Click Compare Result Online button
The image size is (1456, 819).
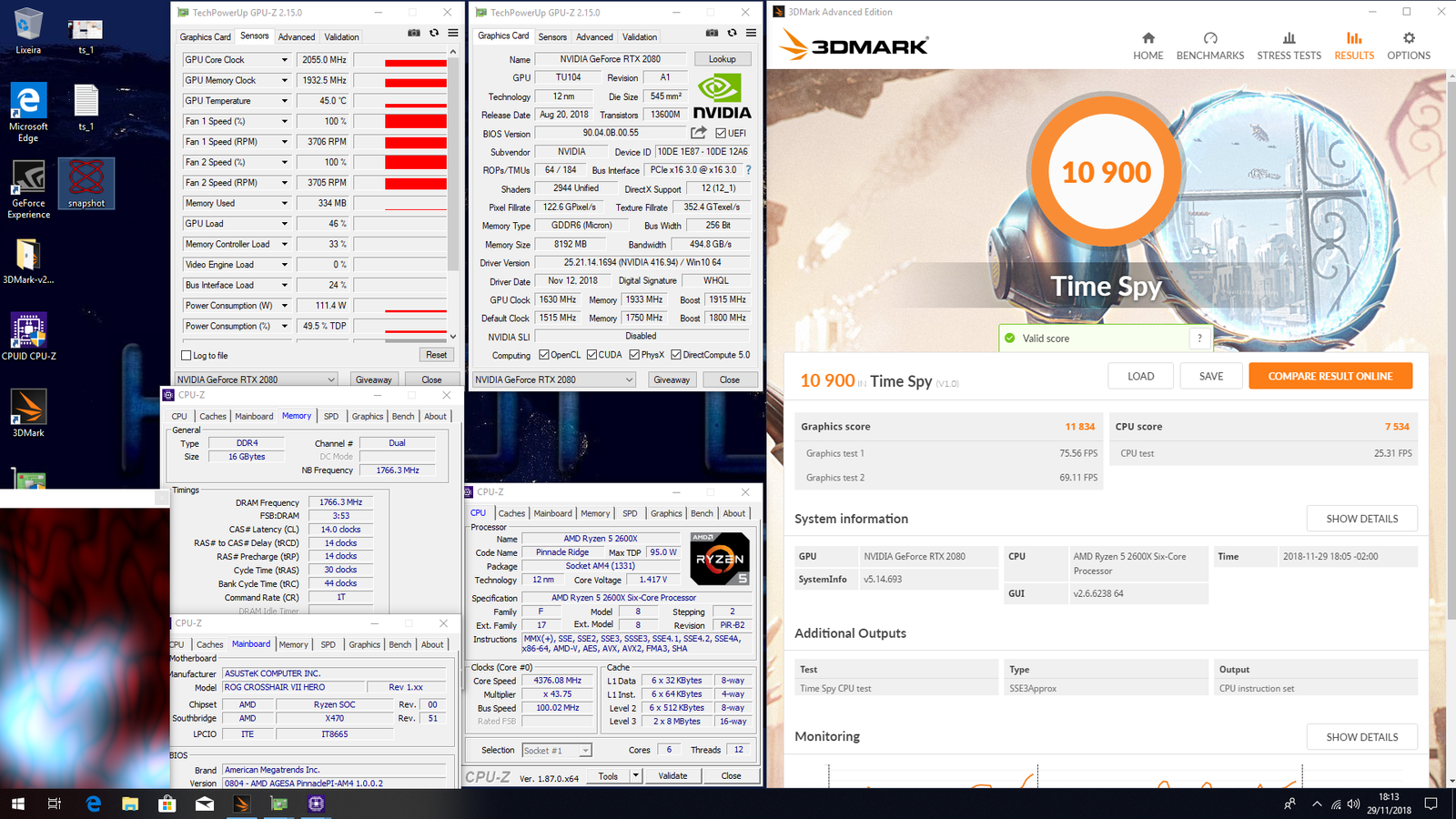tap(1330, 376)
